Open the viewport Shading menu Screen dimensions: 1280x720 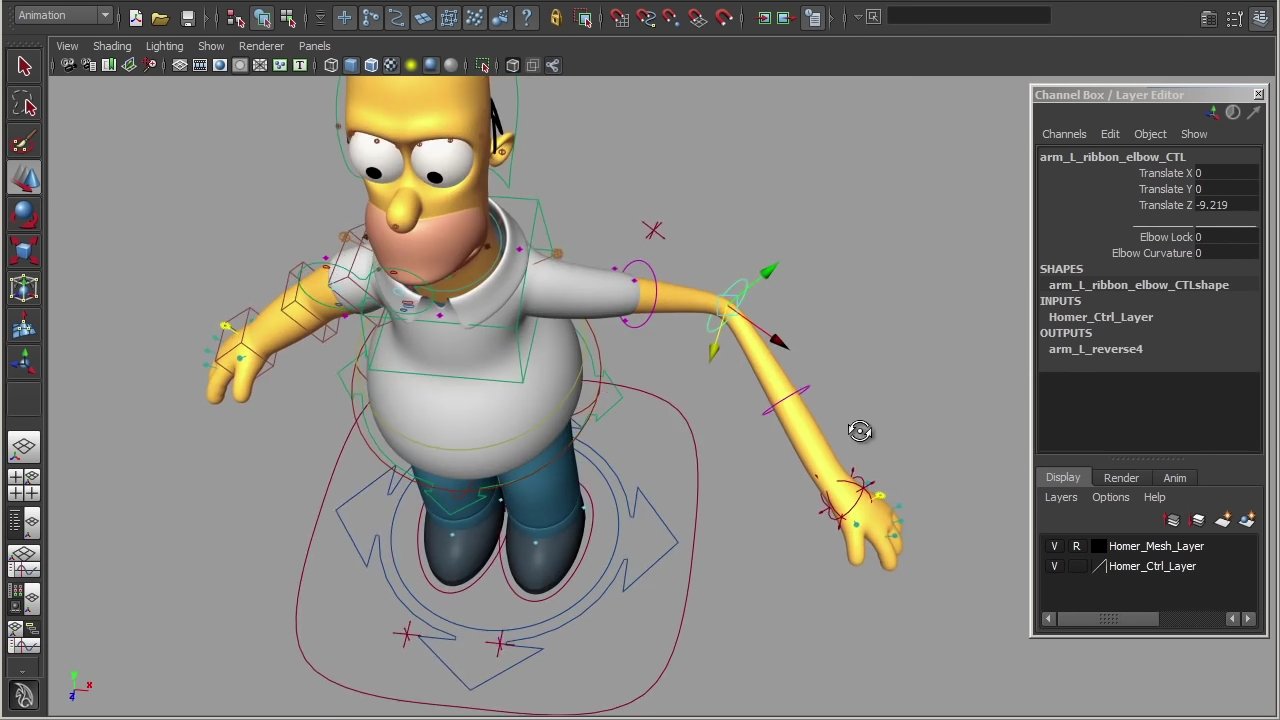(112, 46)
